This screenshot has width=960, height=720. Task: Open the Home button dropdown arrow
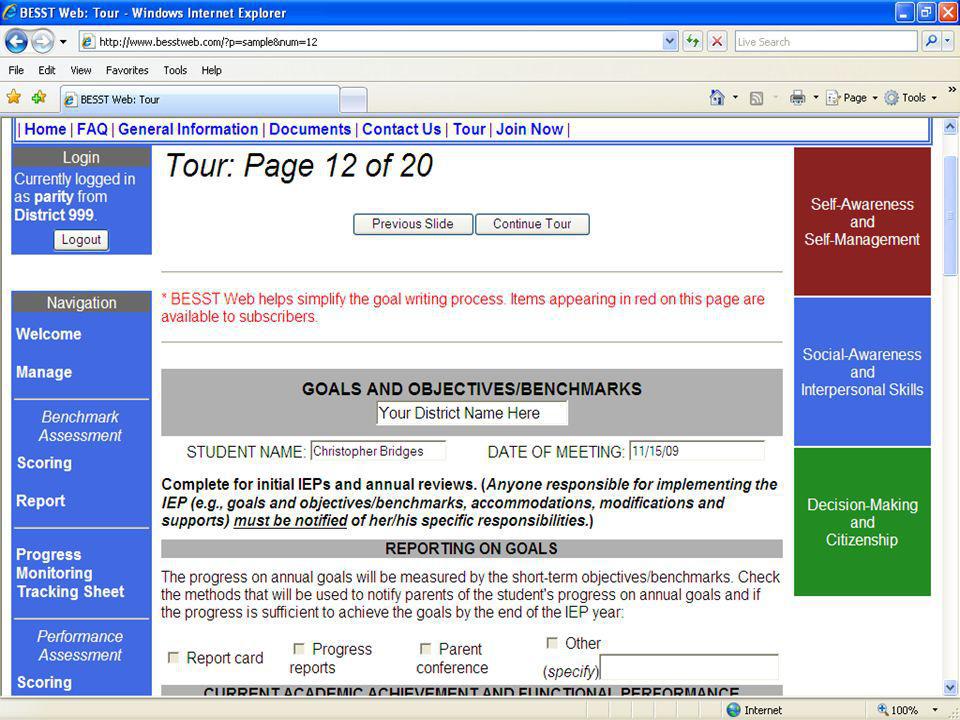pos(735,97)
